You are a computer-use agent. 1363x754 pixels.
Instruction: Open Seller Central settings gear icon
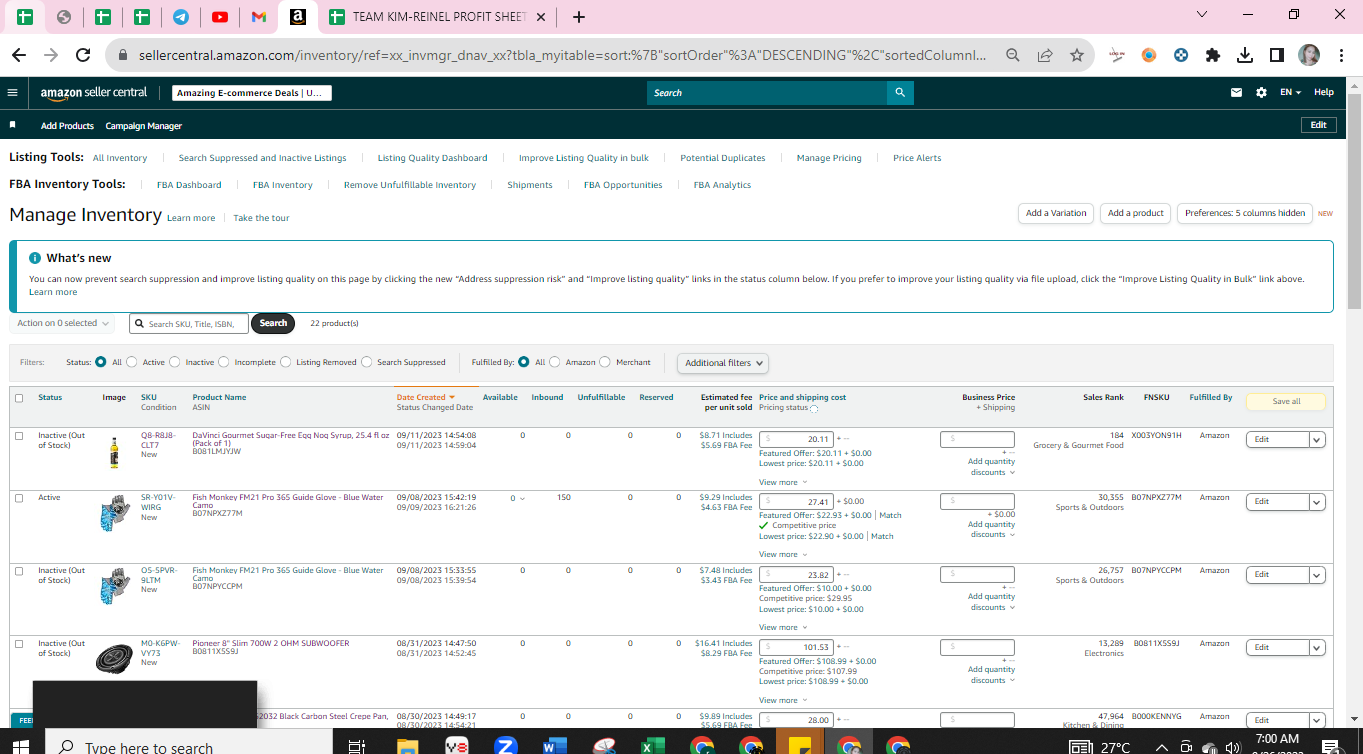[1261, 92]
